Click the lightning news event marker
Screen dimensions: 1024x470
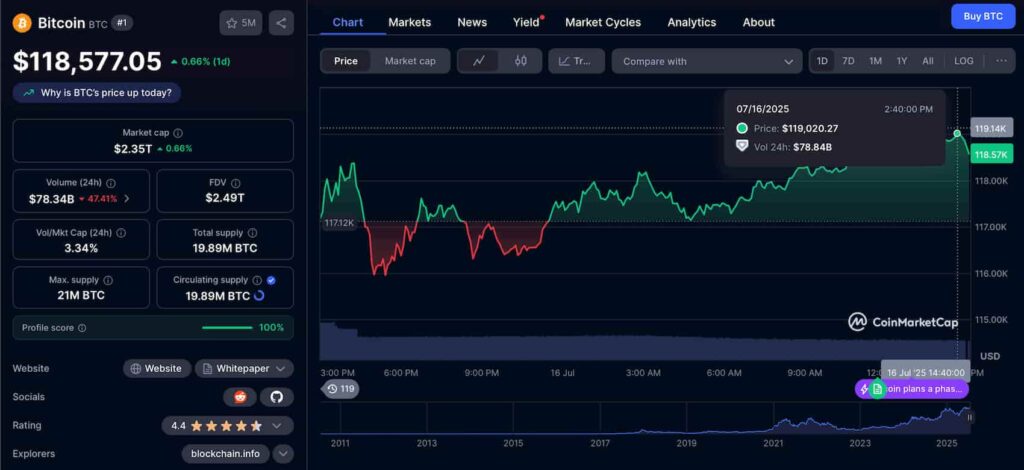click(x=864, y=389)
